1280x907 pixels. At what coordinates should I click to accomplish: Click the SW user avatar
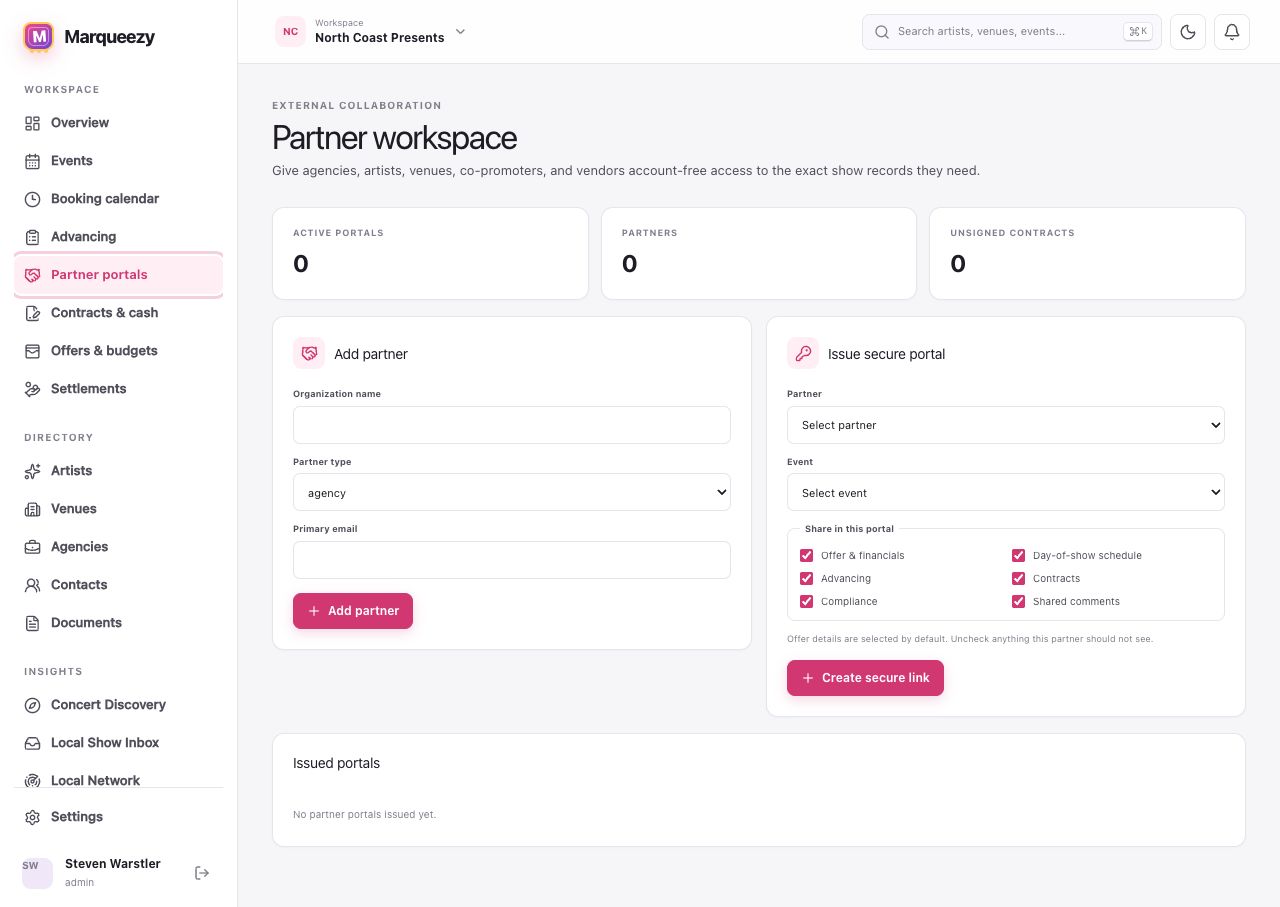coord(37,873)
